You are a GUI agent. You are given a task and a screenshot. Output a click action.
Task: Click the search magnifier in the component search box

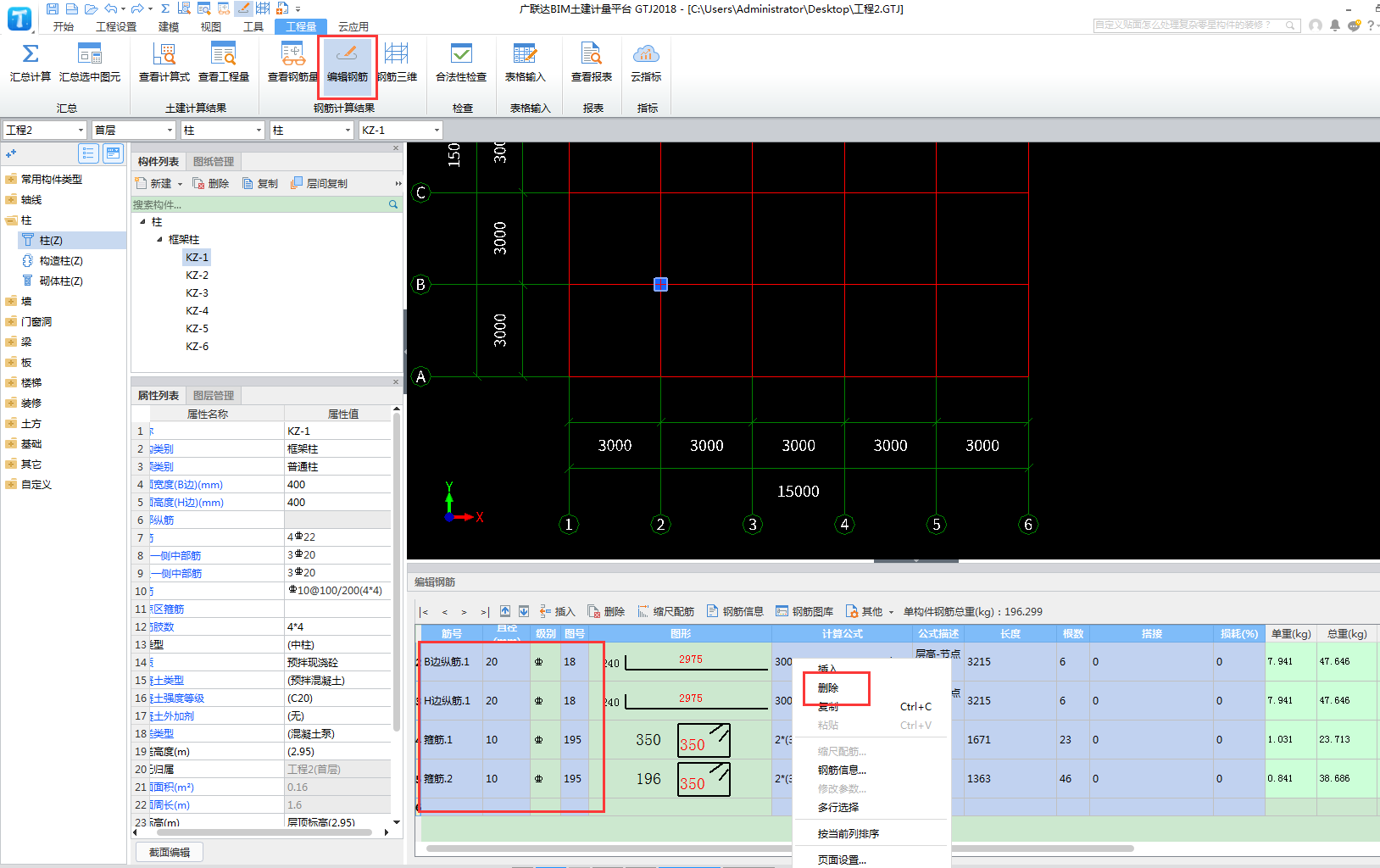393,204
